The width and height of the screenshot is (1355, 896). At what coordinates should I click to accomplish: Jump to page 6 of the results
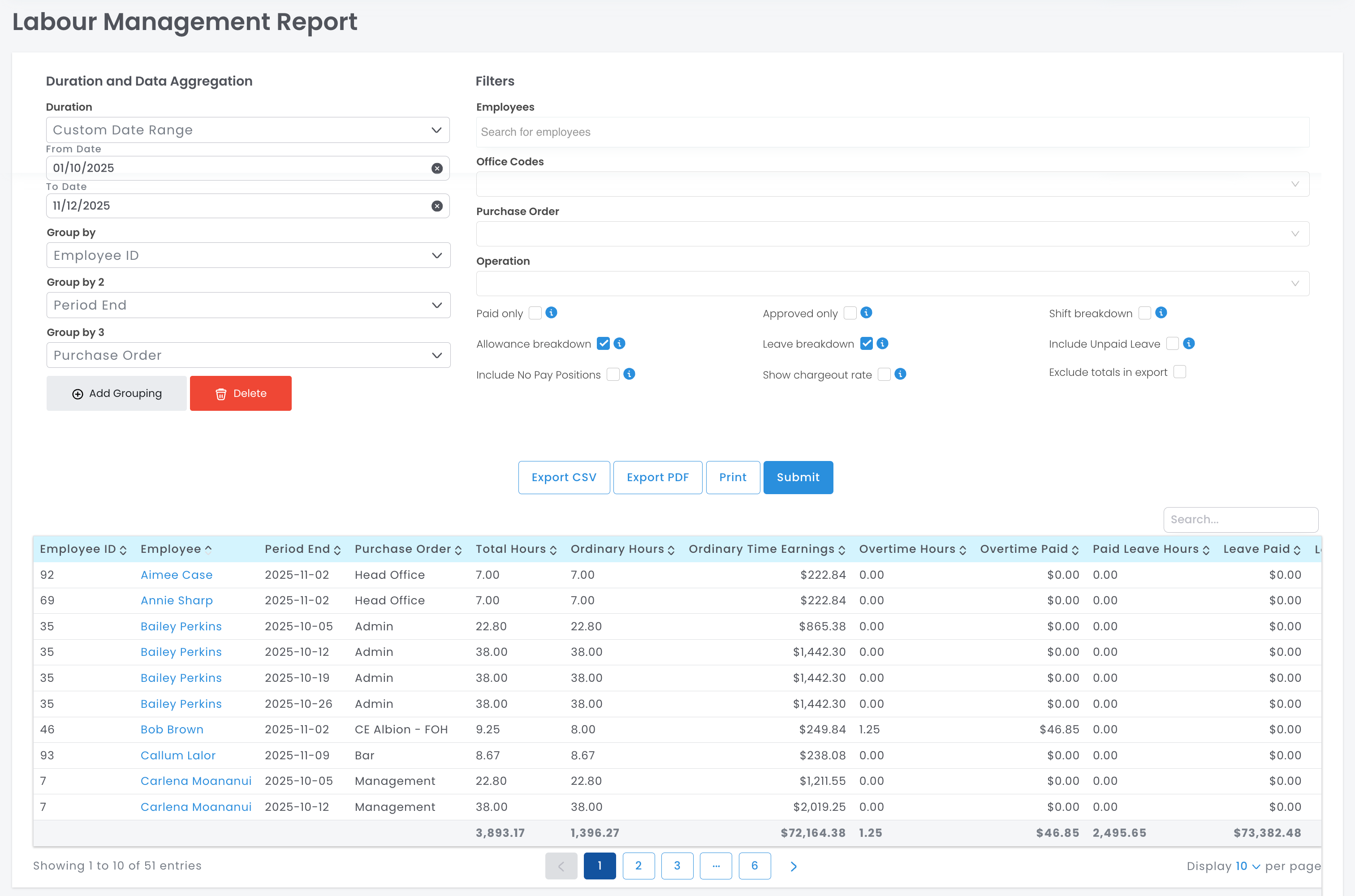755,866
